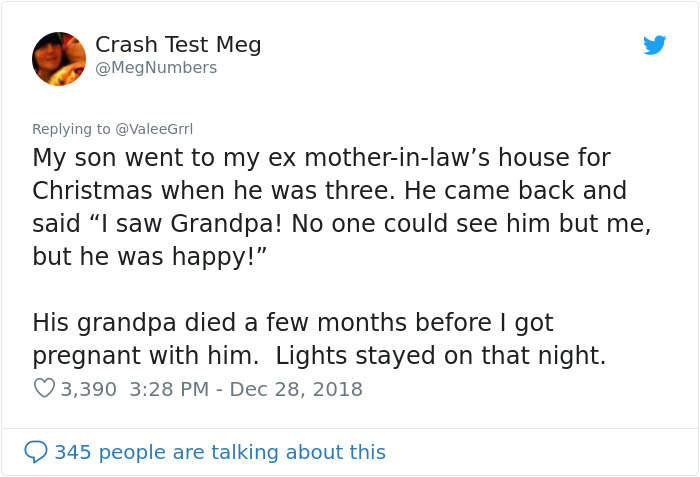This screenshot has height=477, width=700.
Task: Click the 3,390 likes count
Action: 88,388
